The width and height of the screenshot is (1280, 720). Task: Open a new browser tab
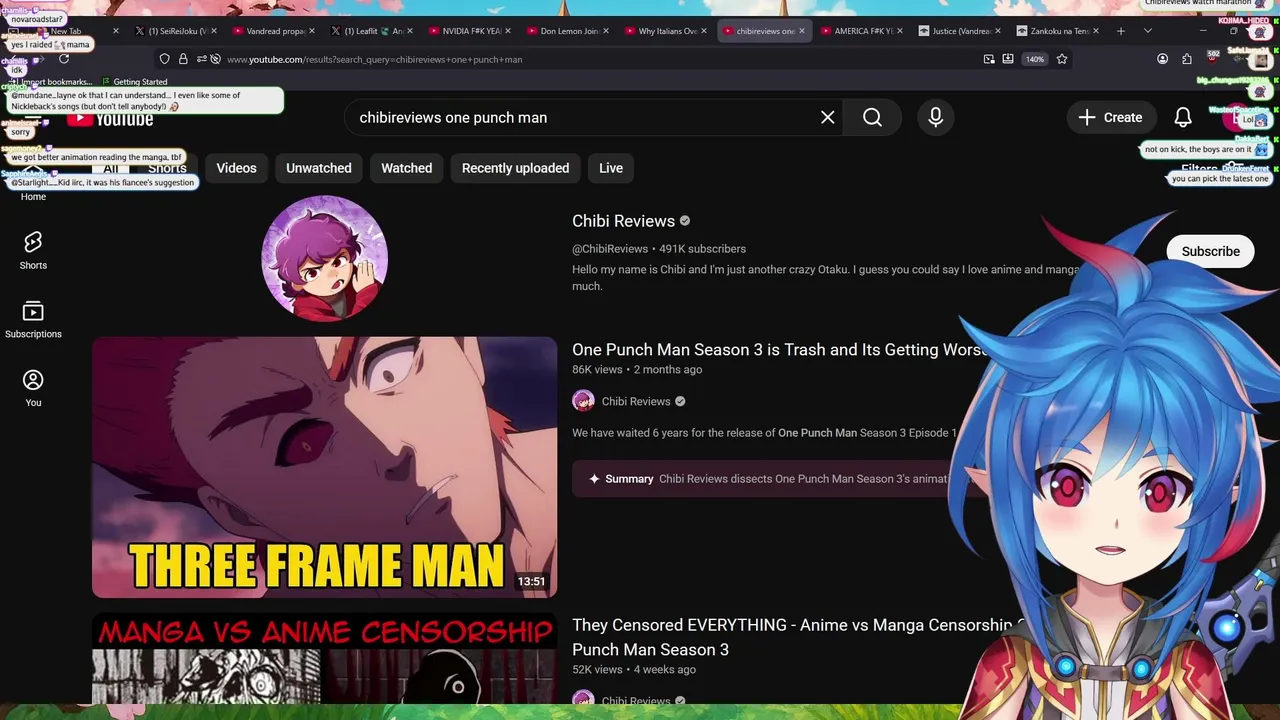pos(1121,31)
